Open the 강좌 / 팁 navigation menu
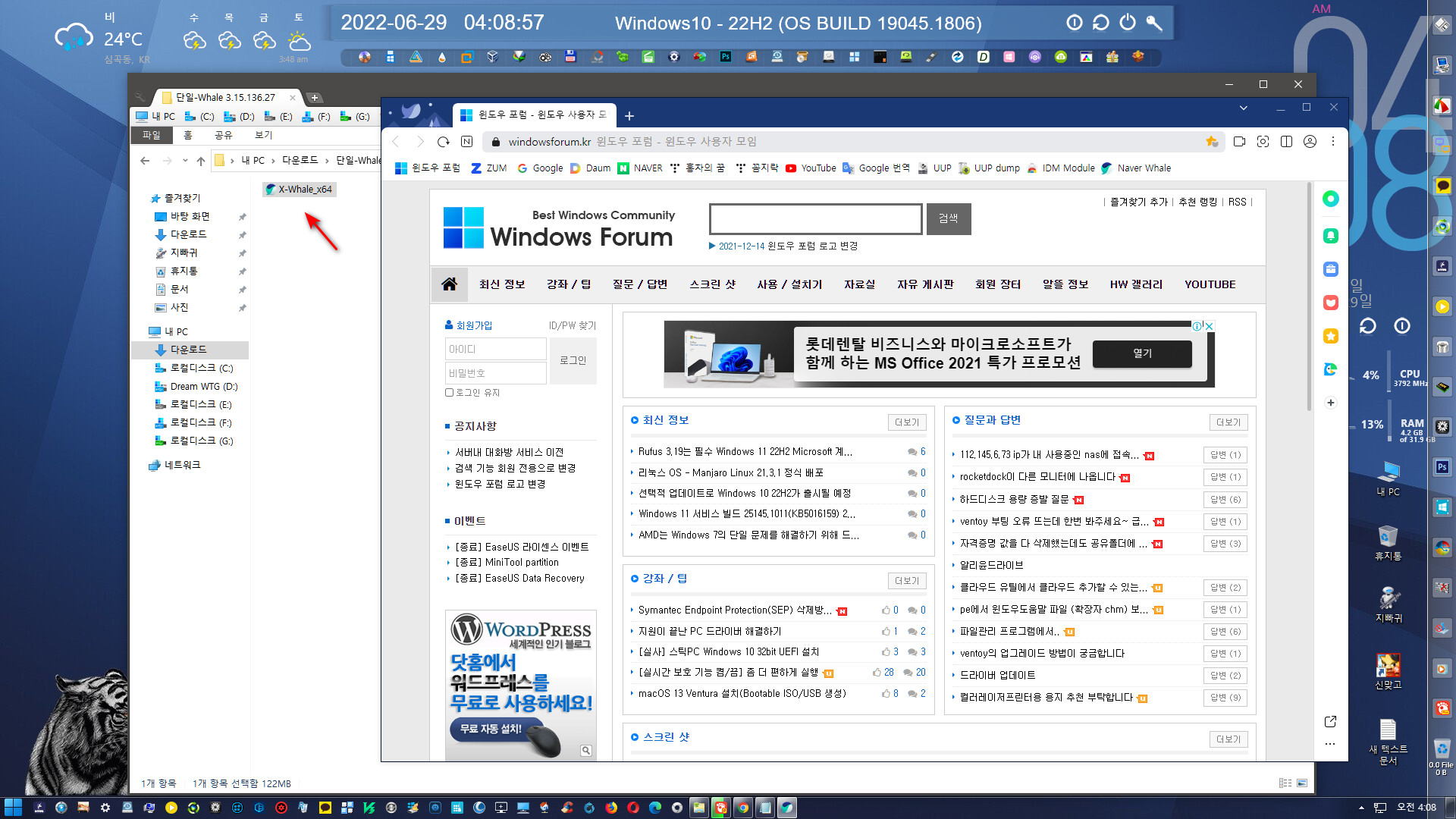 click(569, 284)
